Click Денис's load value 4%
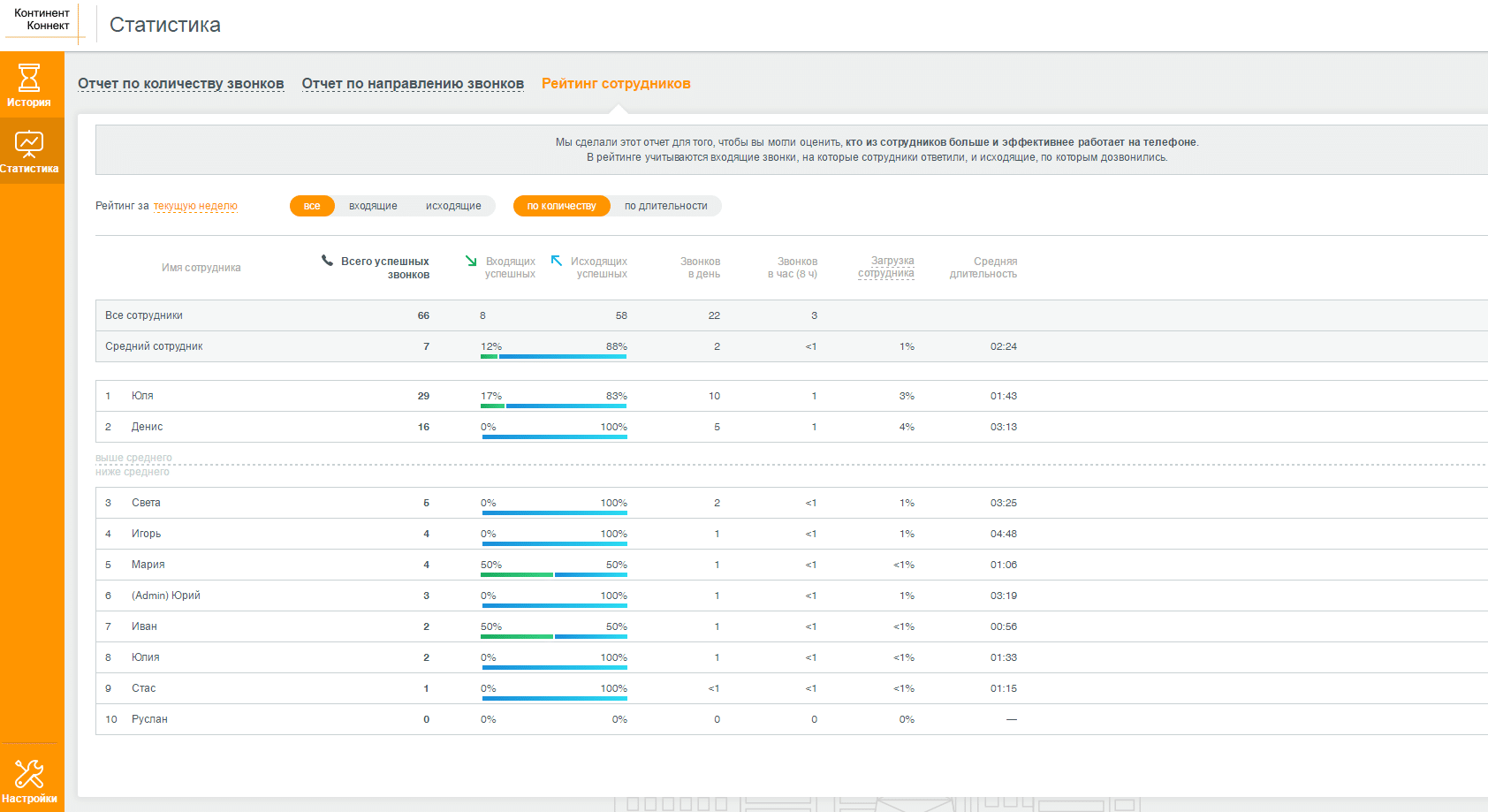This screenshot has width=1488, height=812. click(907, 427)
